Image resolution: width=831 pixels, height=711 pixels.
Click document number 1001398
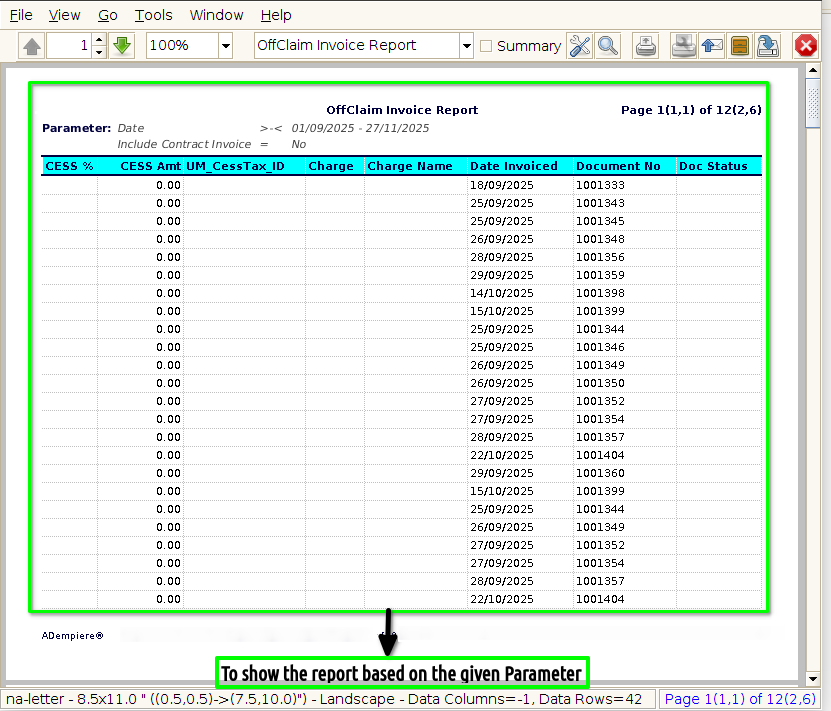[600, 294]
